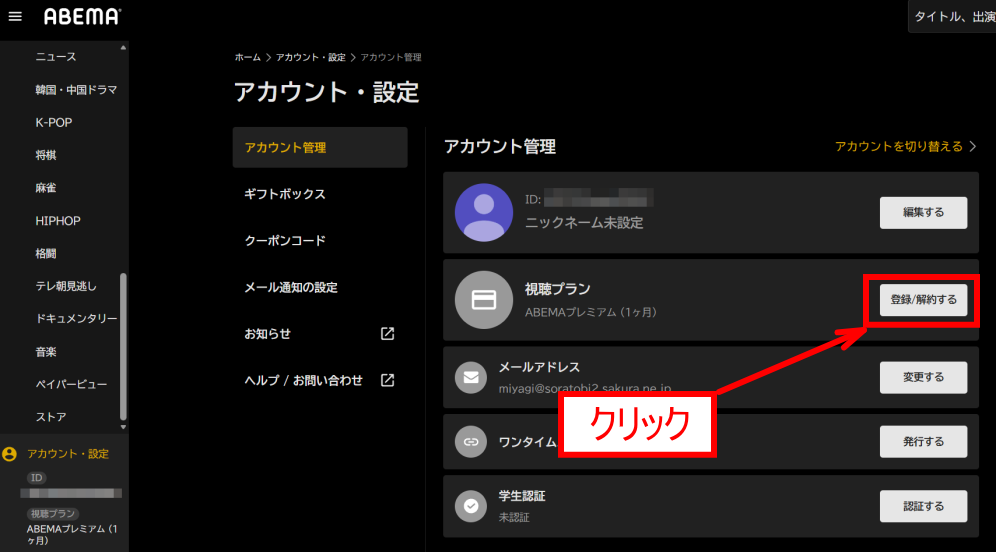Open メール通知の設定 menu item
996x552 pixels.
point(291,287)
